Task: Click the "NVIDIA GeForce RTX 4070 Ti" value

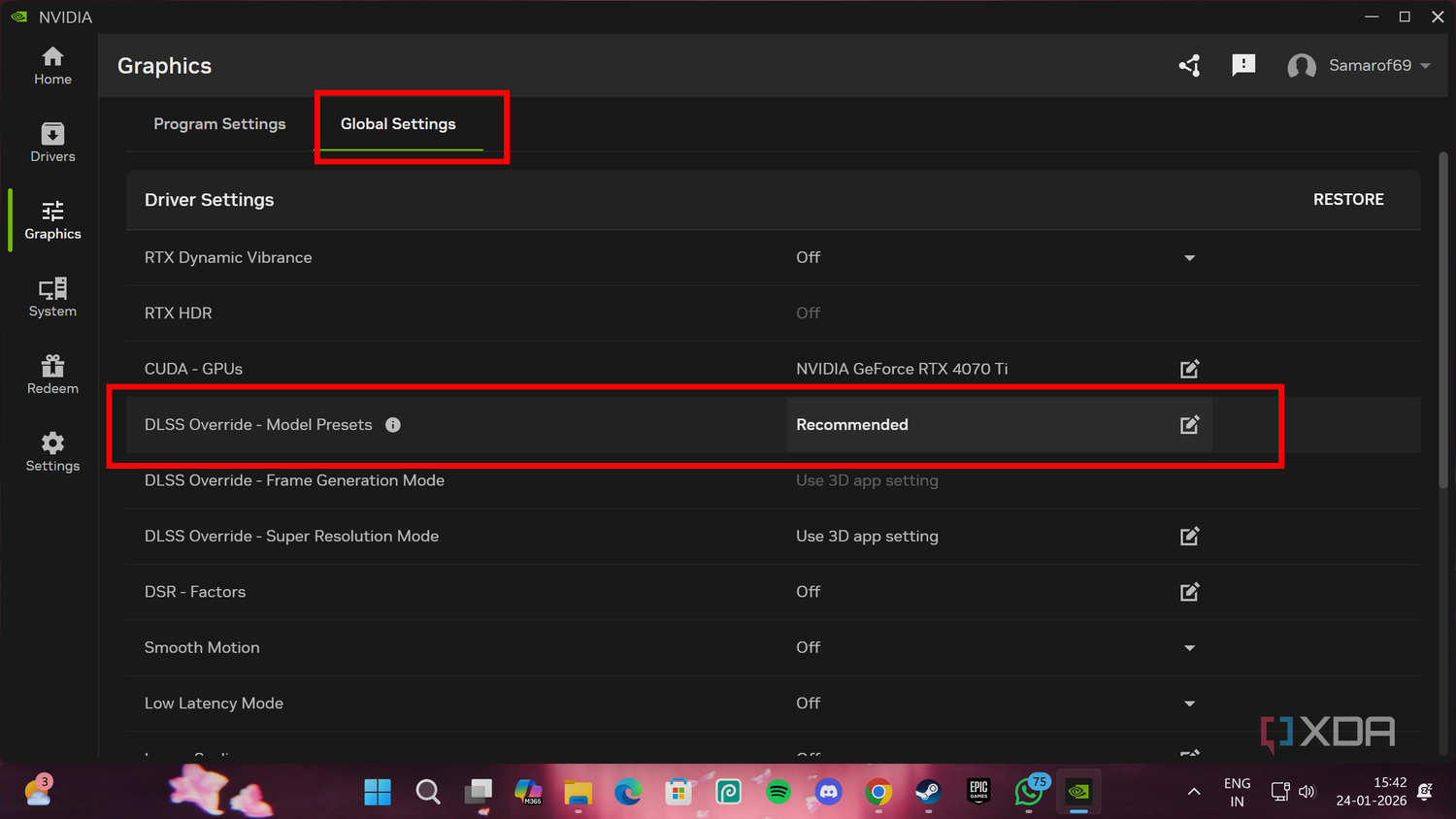Action: pos(902,369)
